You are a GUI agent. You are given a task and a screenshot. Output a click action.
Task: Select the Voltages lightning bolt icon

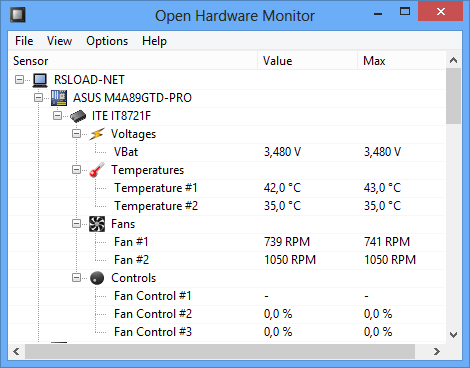click(x=97, y=134)
